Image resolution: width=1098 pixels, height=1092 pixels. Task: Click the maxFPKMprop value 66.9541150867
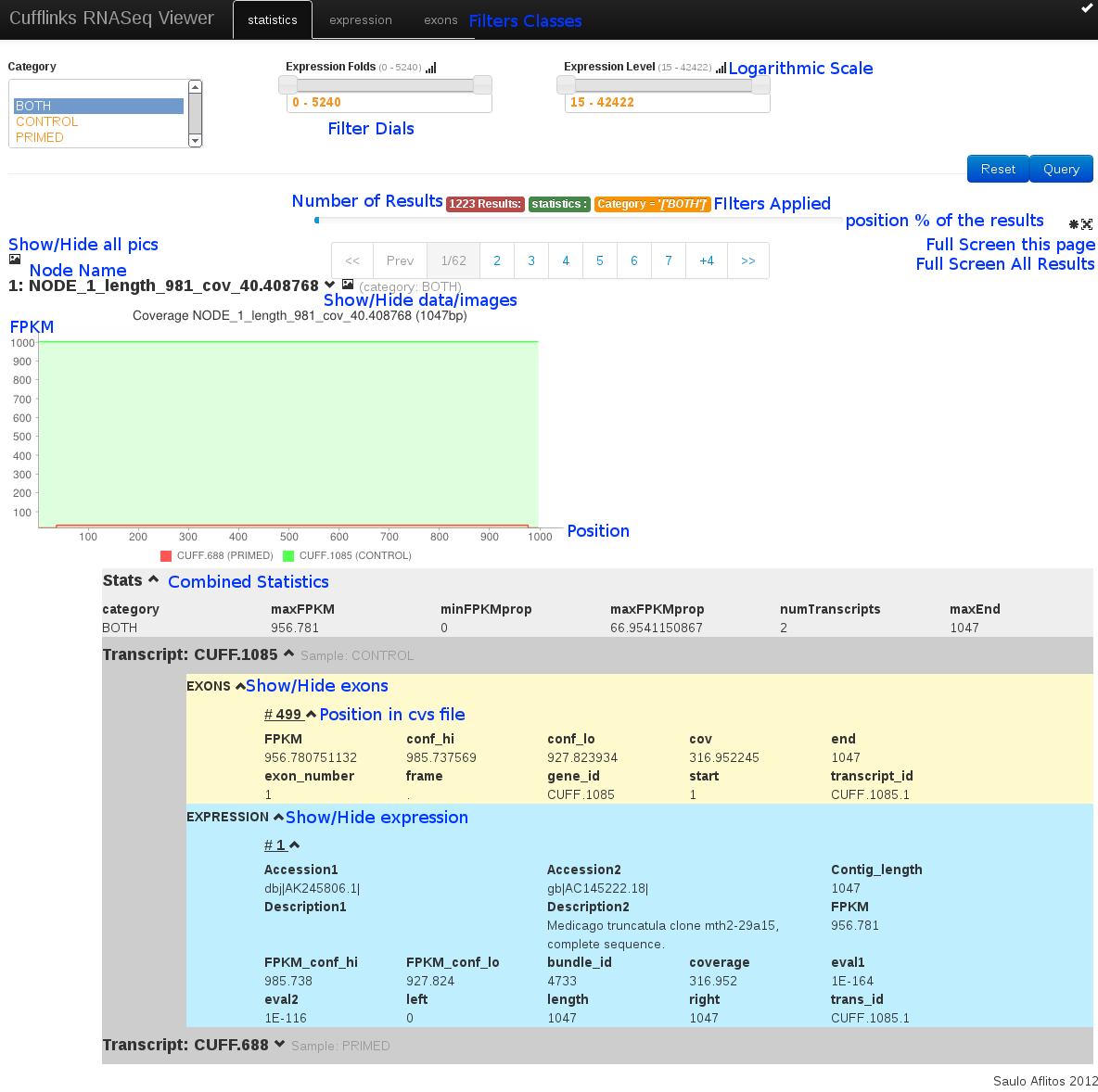click(657, 628)
